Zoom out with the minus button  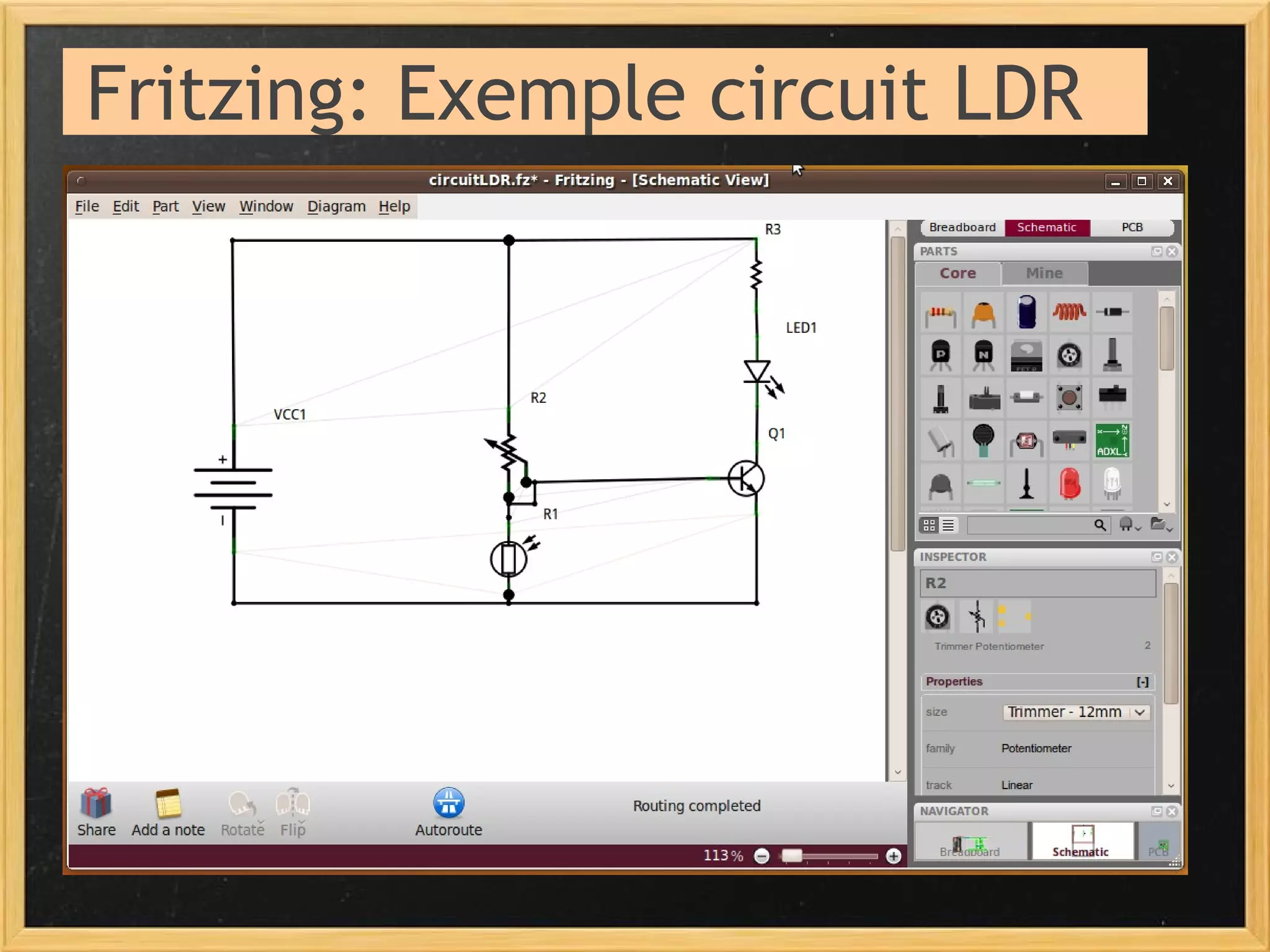(762, 857)
